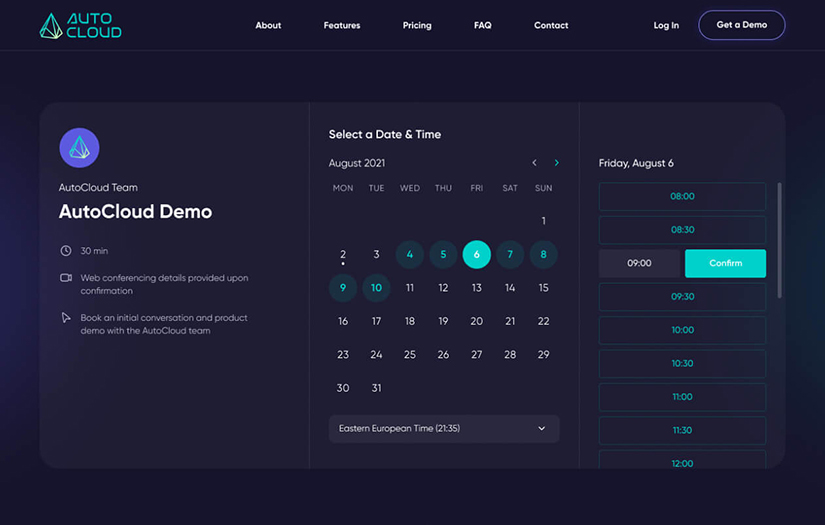This screenshot has width=825, height=525.
Task: Click the AutoCloud logo in header
Action: click(x=81, y=25)
